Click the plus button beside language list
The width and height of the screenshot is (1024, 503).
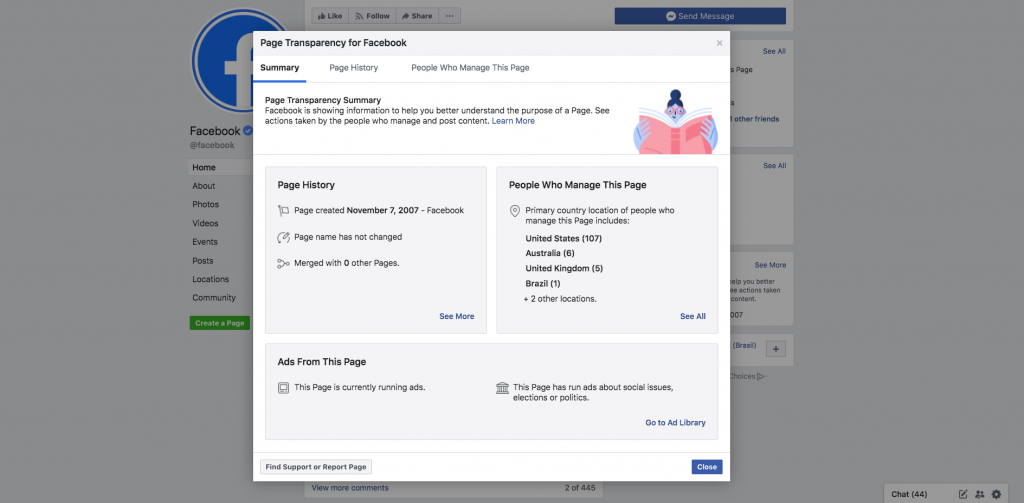(x=776, y=349)
